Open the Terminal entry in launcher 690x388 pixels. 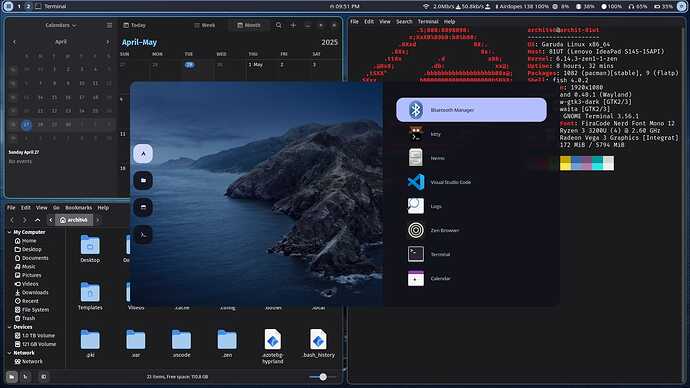click(x=471, y=254)
